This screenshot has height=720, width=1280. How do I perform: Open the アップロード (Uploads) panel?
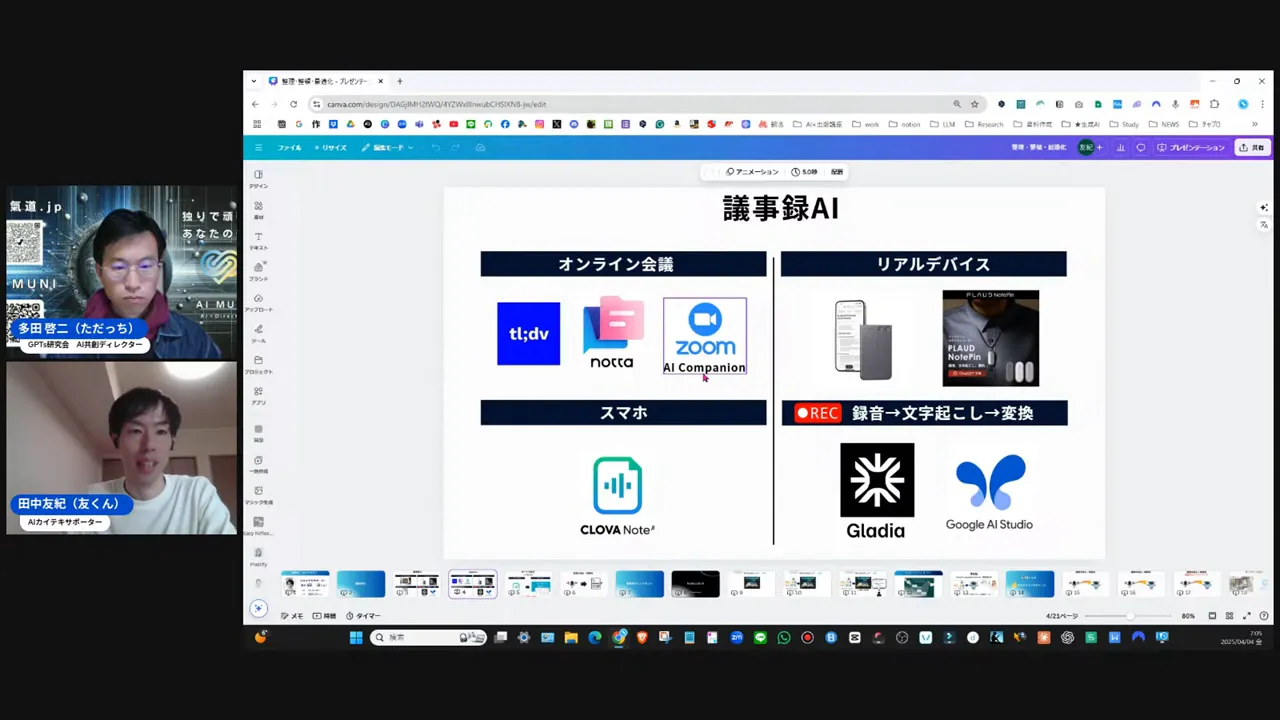tap(258, 300)
